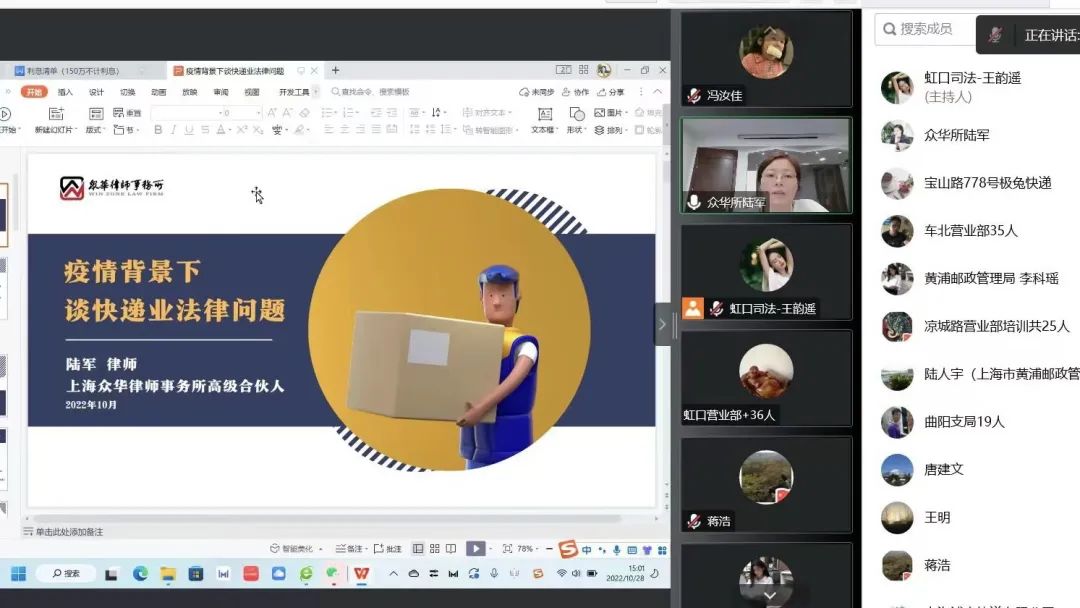Image resolution: width=1080 pixels, height=608 pixels.
Task: Open the 78% zoom level dropdown
Action: pos(527,549)
